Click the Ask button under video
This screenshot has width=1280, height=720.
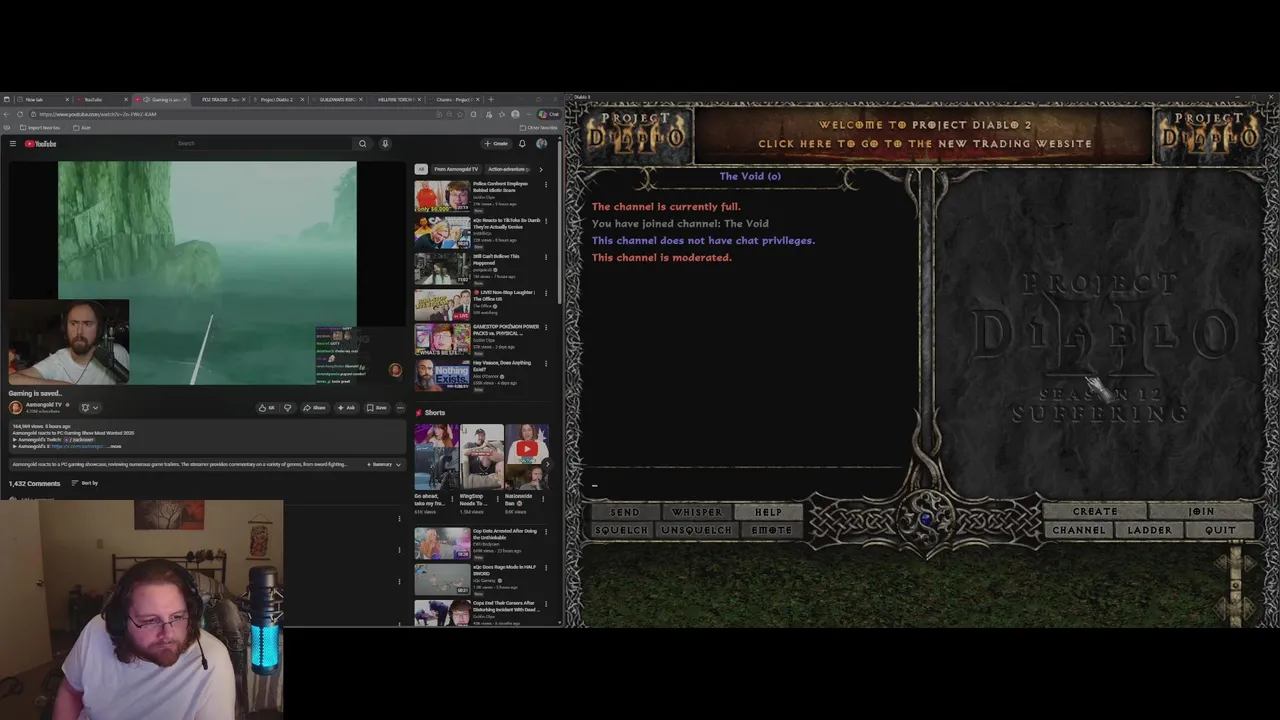tap(346, 408)
